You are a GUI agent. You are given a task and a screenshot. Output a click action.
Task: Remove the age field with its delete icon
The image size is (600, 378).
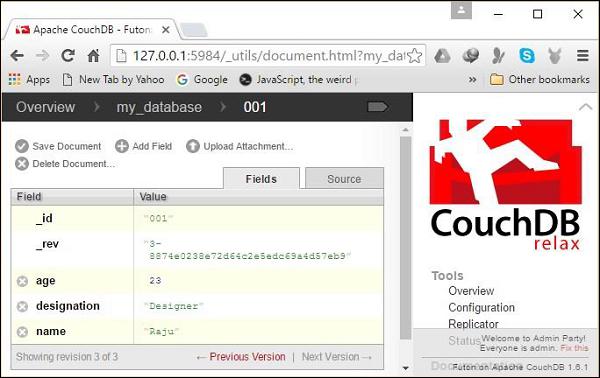[x=23, y=281]
